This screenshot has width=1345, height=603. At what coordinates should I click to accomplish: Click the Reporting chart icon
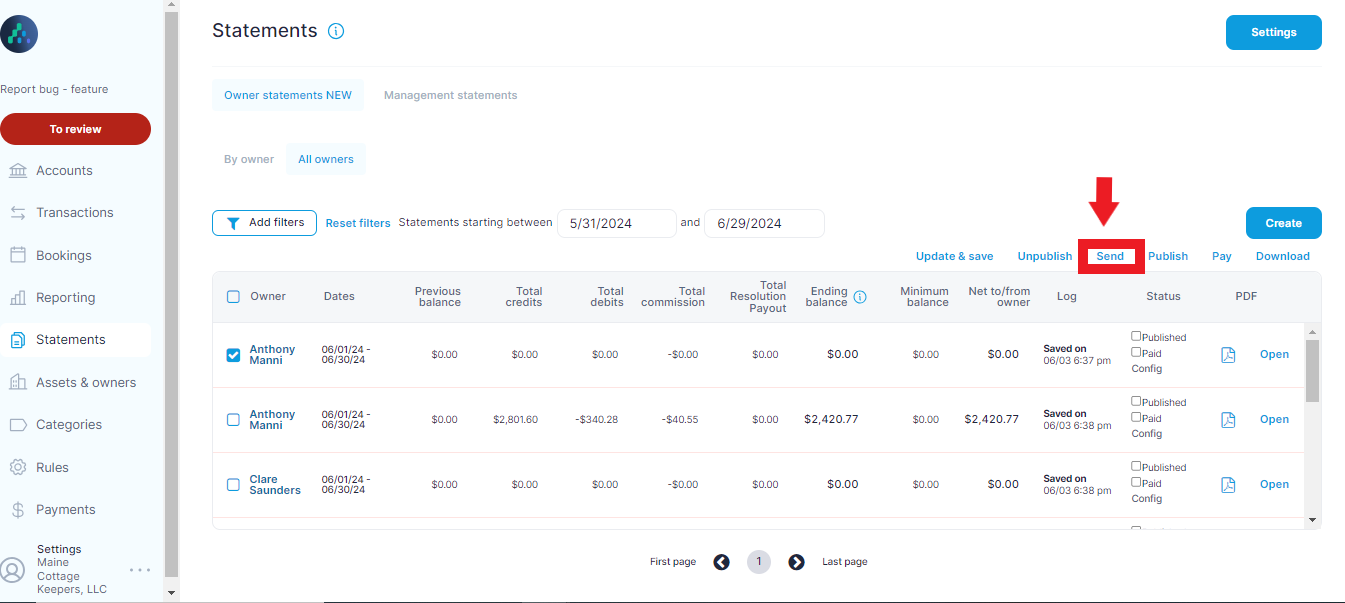[18, 298]
